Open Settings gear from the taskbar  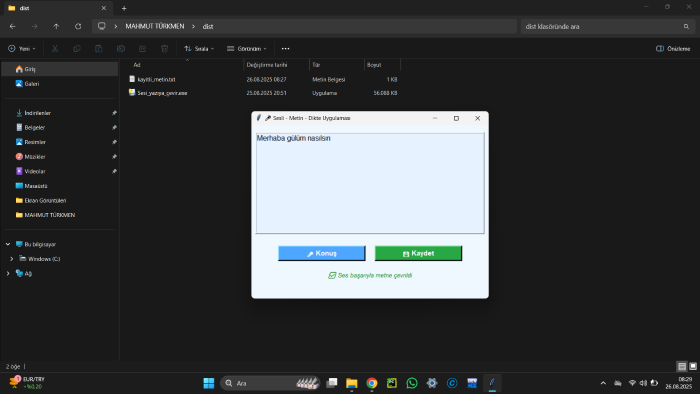click(x=432, y=383)
